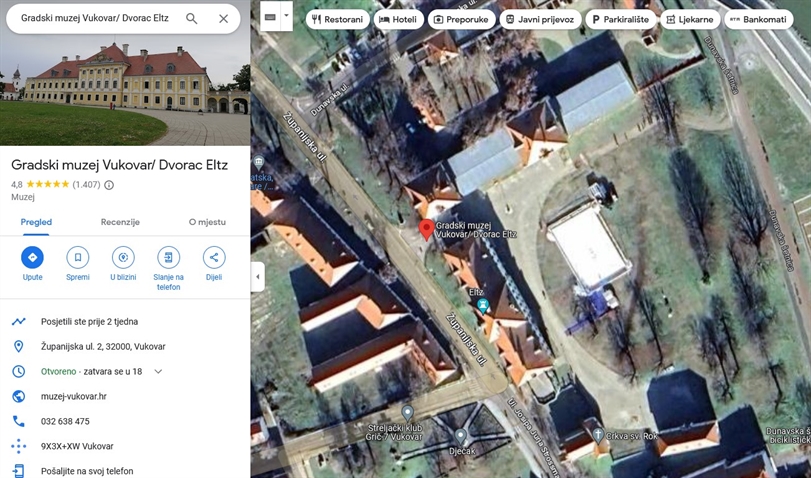Click the place title Gradski muzej Vukovar/ Dvorac Eltz
The width and height of the screenshot is (811, 478).
(119, 165)
